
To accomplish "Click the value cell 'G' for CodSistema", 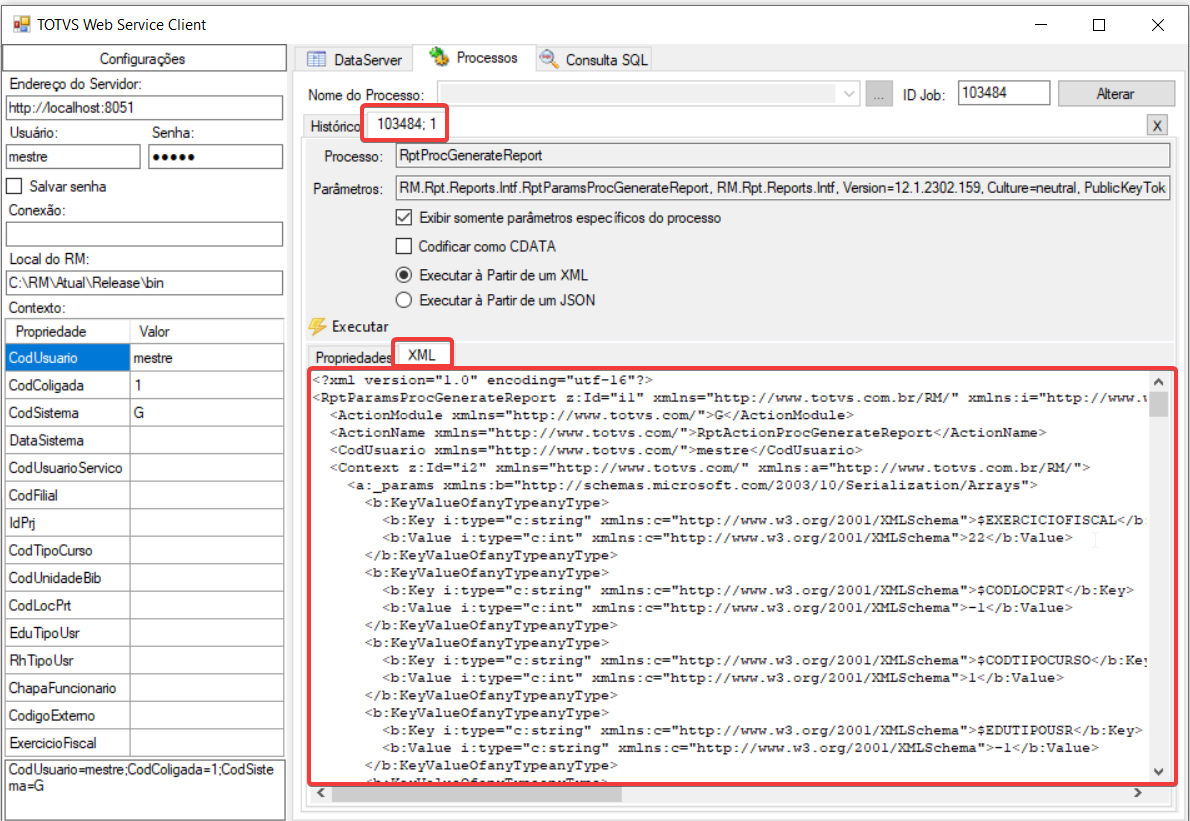I will [206, 413].
